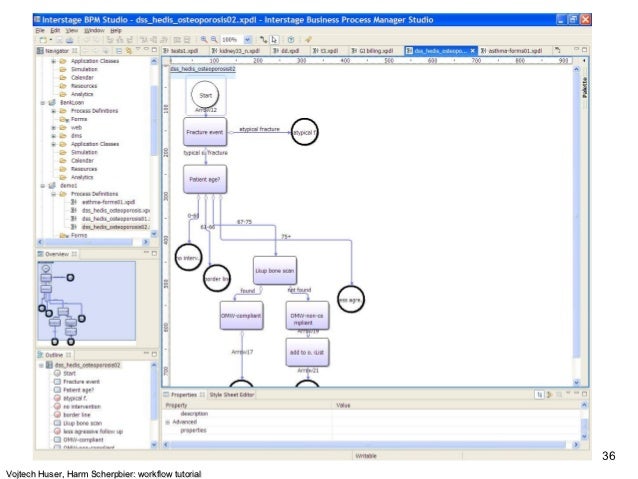Open the Palette side strip
The image size is (638, 479).
[x=585, y=87]
